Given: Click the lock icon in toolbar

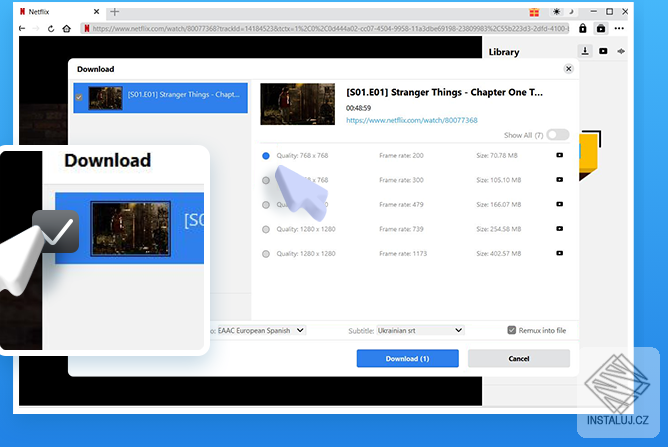Looking at the screenshot, I should (x=582, y=29).
